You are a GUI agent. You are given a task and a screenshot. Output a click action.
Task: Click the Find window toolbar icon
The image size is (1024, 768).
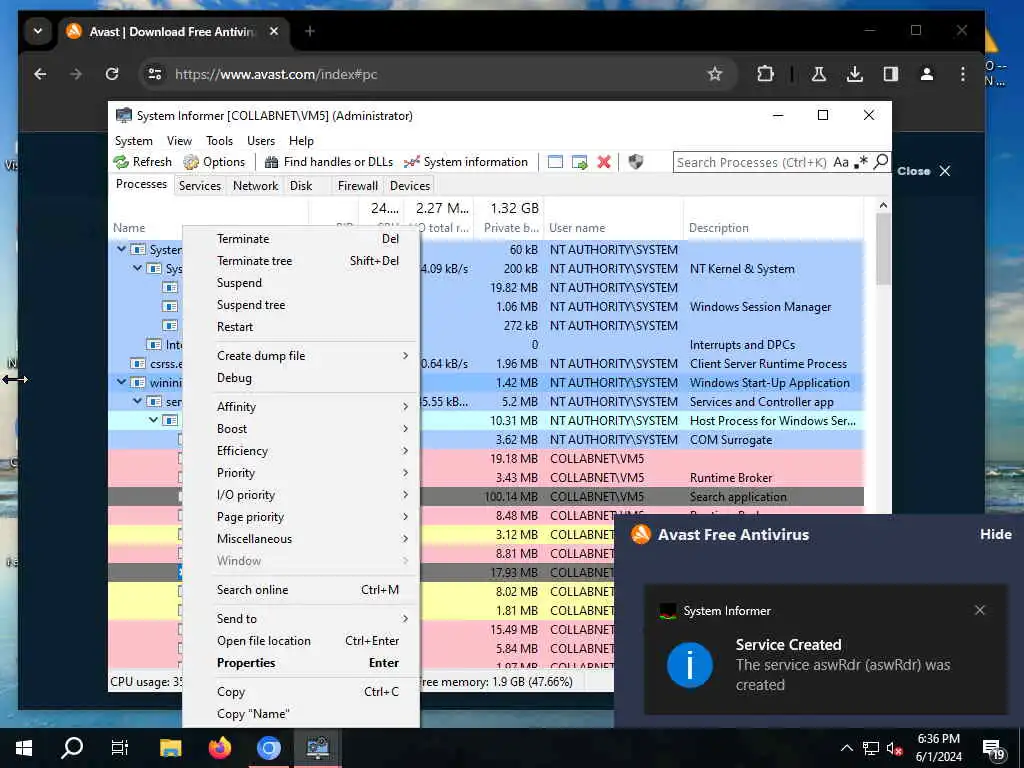(555, 162)
